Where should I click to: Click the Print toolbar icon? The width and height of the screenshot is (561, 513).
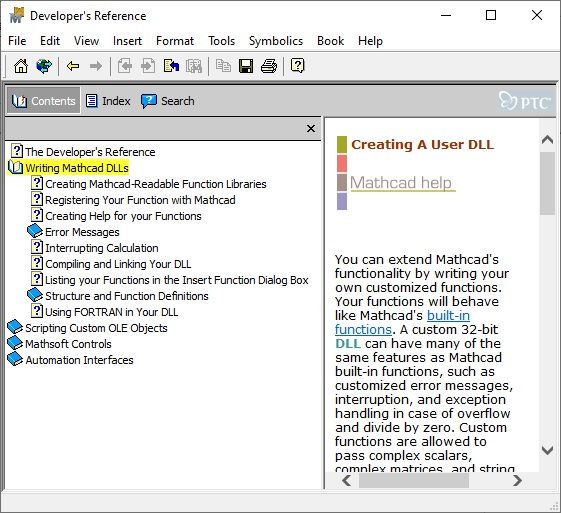pyautogui.click(x=269, y=66)
